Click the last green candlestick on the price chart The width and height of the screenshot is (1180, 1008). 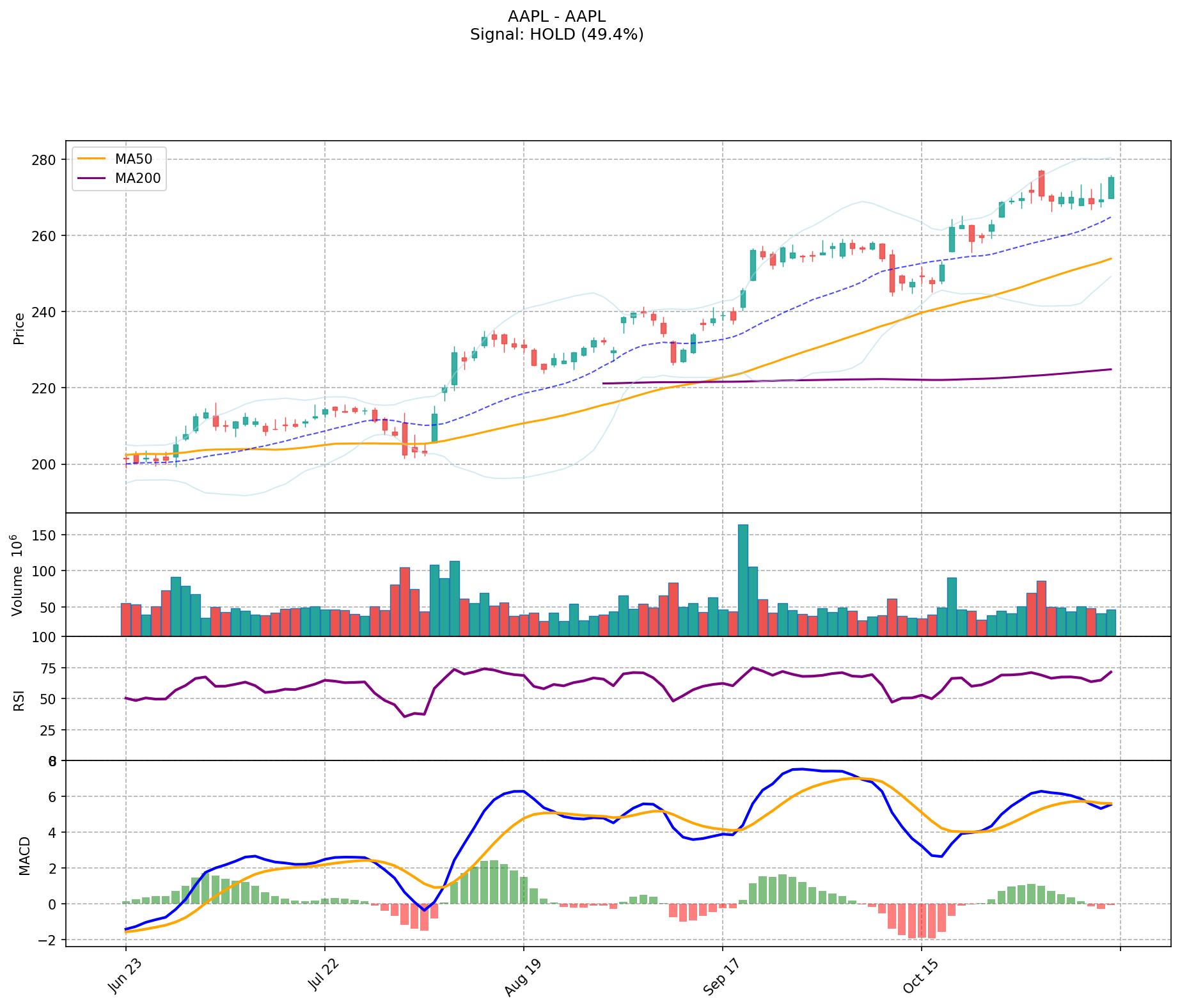click(1111, 187)
